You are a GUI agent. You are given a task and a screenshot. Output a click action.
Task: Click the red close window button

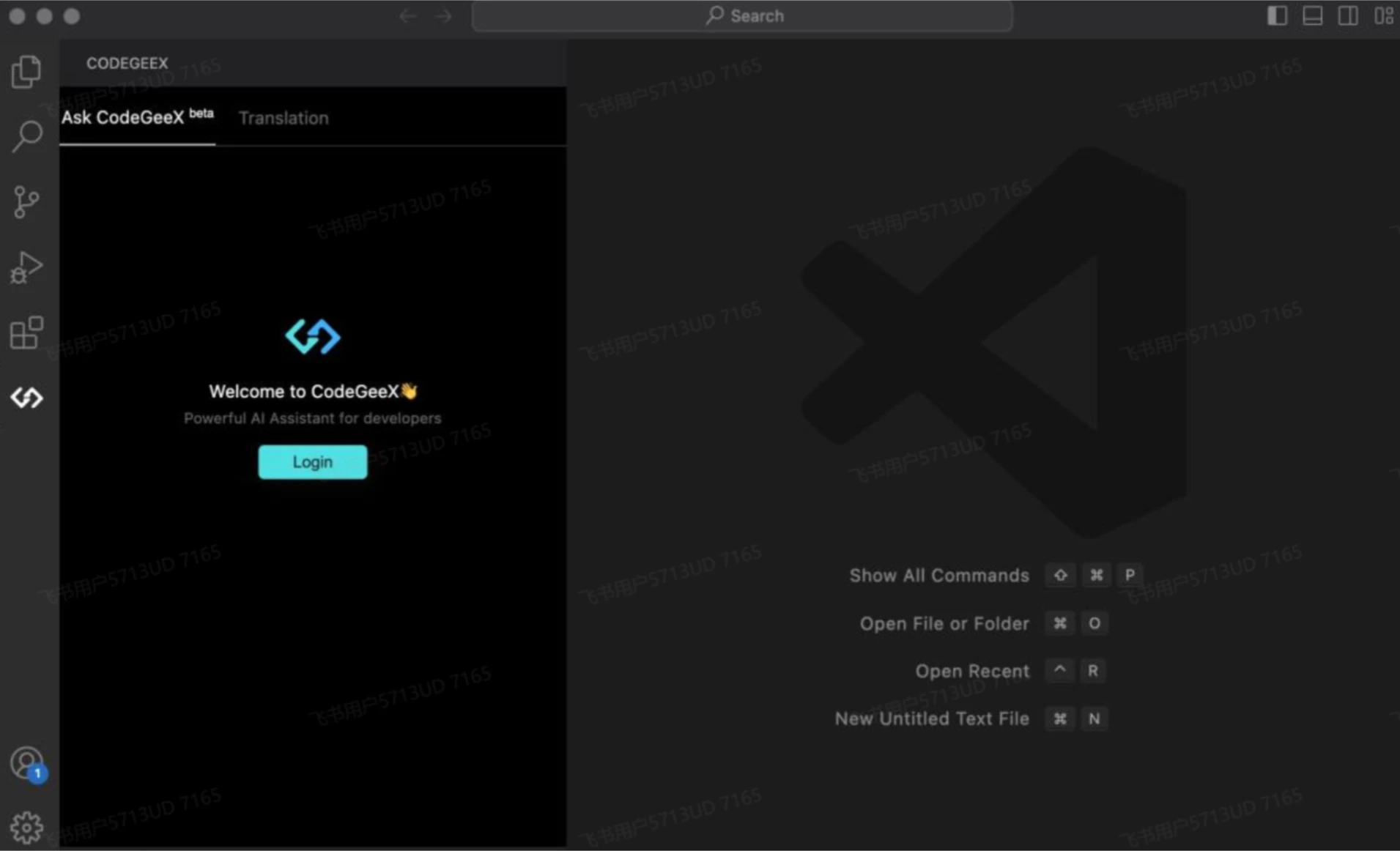(17, 16)
